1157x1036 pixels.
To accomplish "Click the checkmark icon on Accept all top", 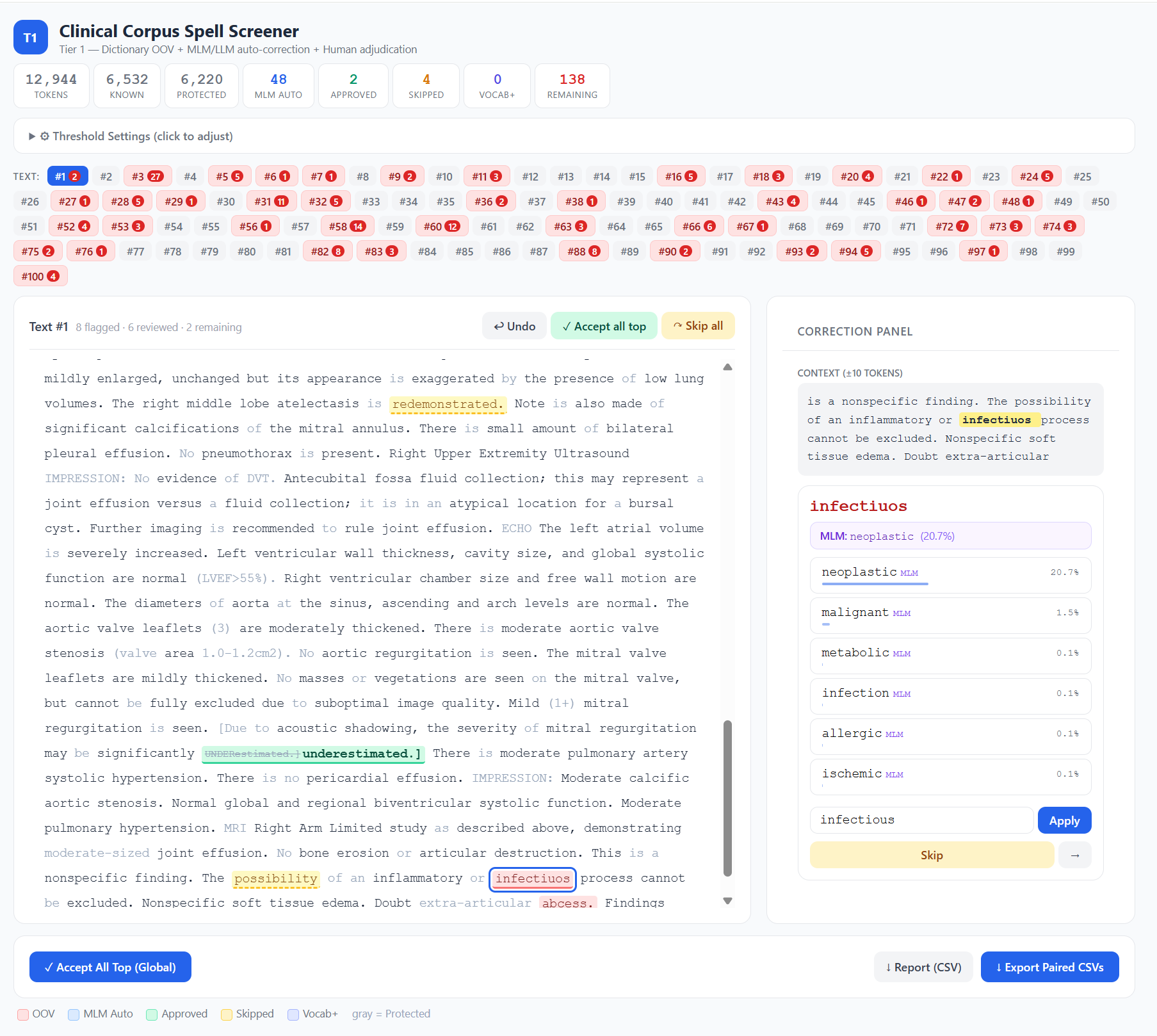I will click(x=567, y=326).
